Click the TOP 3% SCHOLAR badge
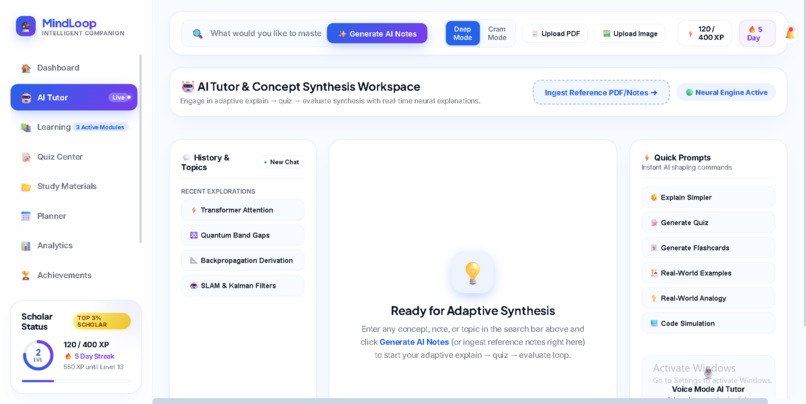The width and height of the screenshot is (806, 404). coord(102,321)
